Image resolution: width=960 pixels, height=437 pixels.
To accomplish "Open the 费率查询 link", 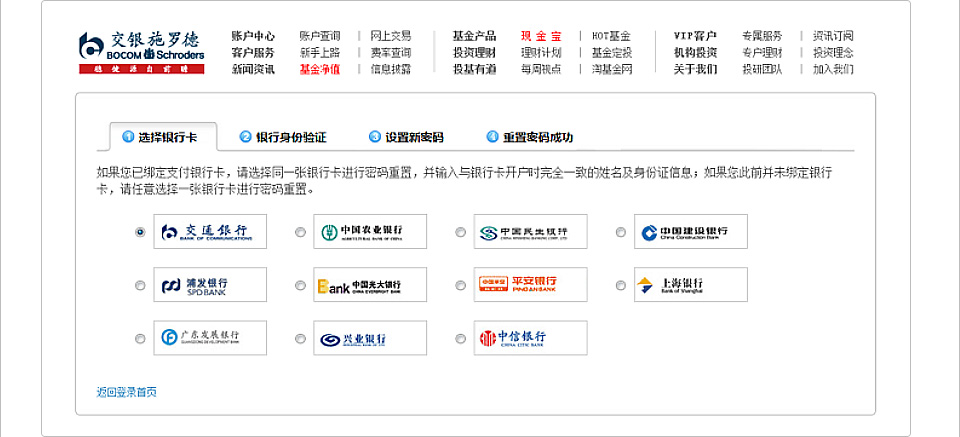I will (x=391, y=53).
